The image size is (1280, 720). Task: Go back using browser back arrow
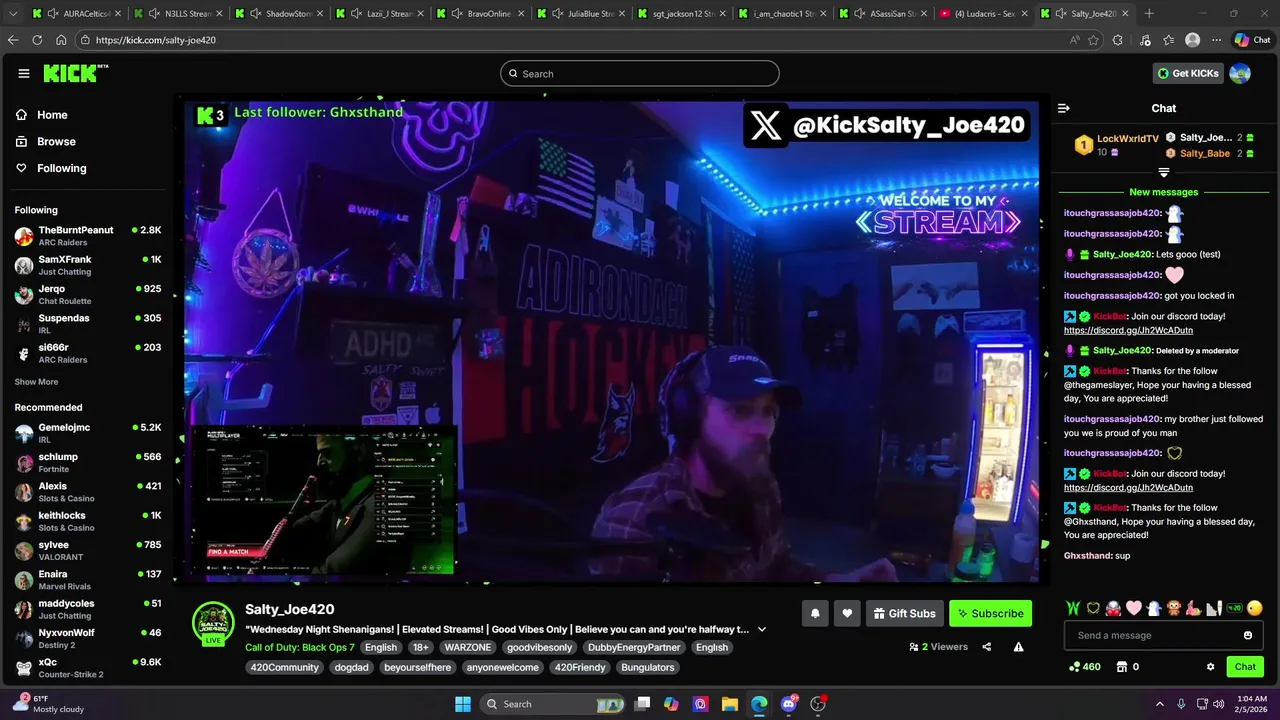point(13,40)
